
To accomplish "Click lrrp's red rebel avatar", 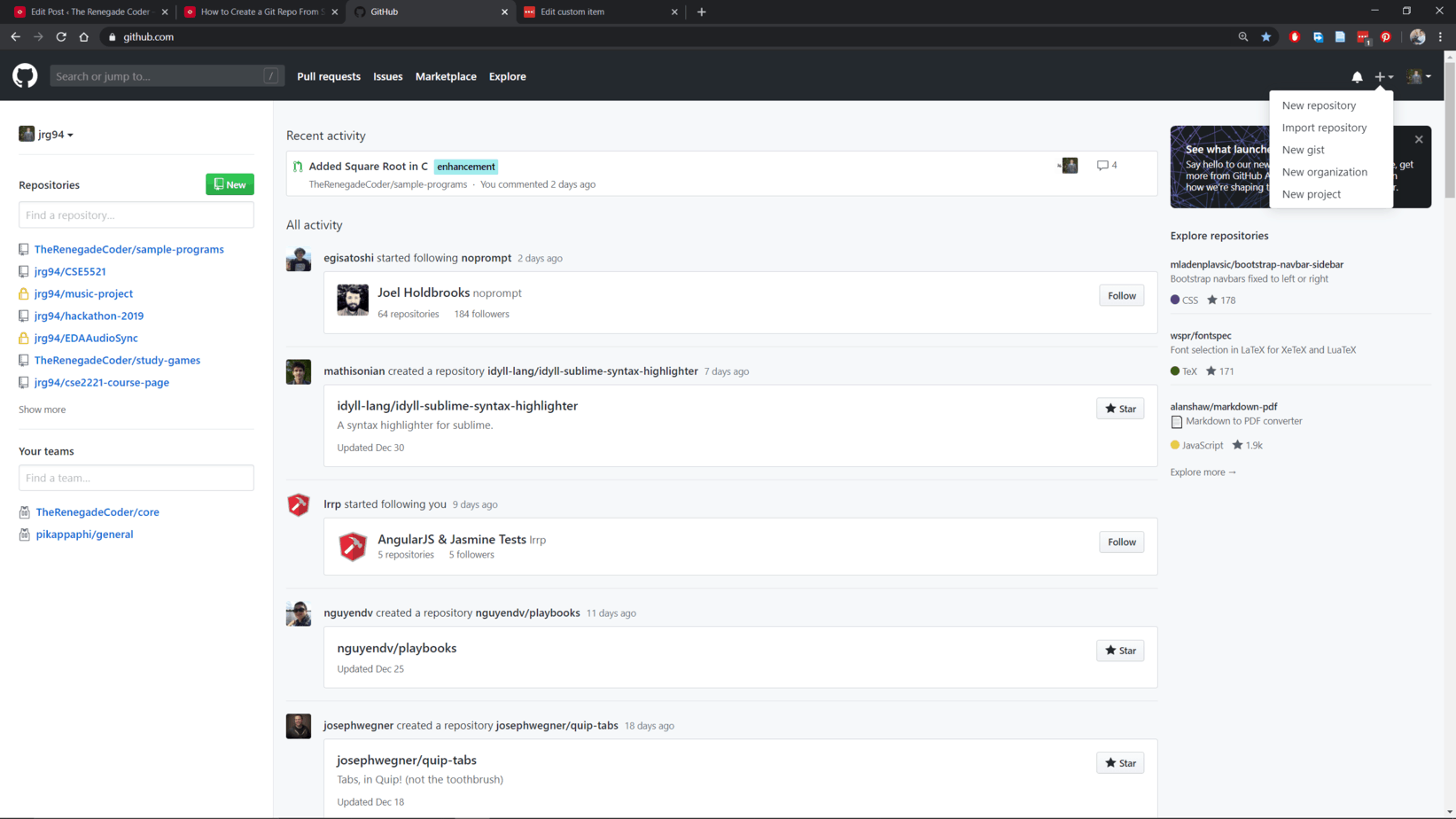I will (x=298, y=504).
